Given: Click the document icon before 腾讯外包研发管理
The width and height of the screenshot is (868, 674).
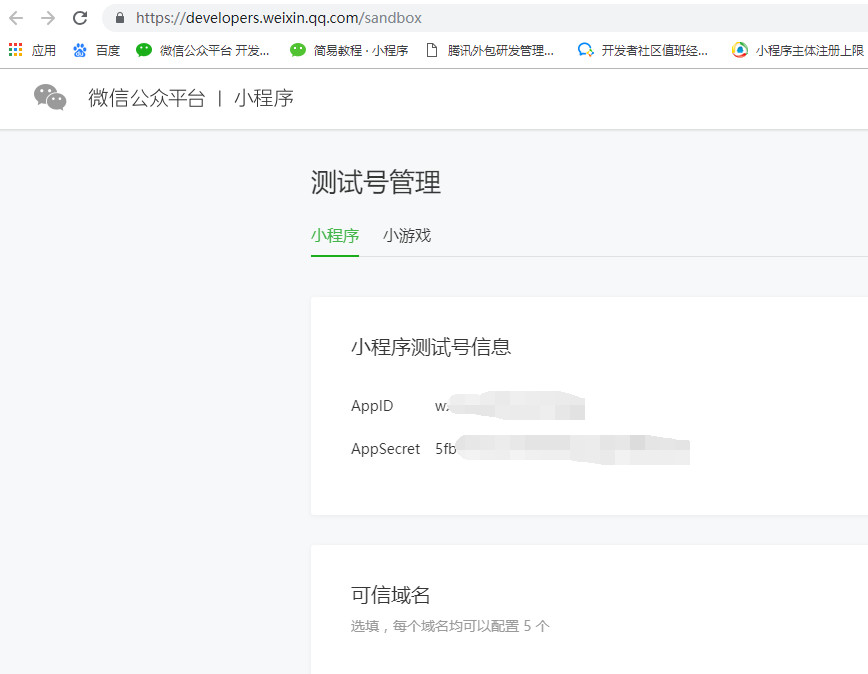Looking at the screenshot, I should click(432, 50).
